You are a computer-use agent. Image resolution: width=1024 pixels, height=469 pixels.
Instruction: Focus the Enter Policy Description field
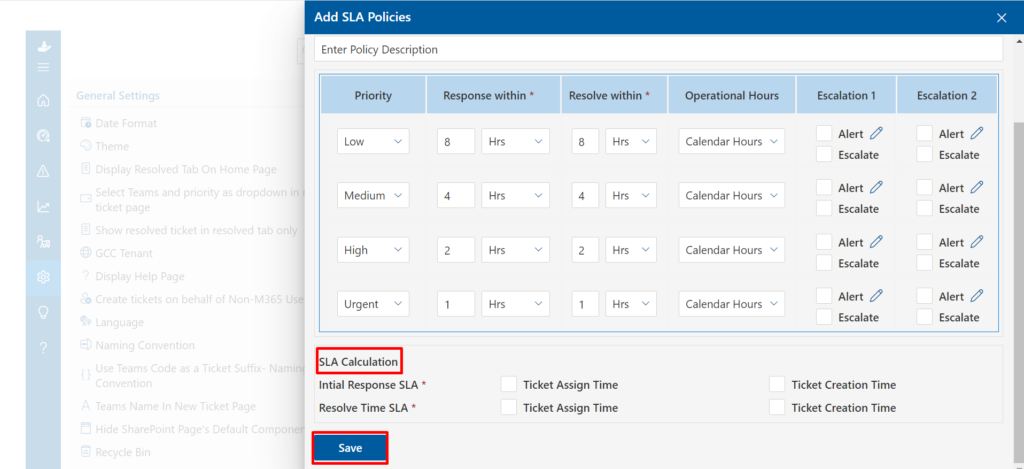click(x=658, y=49)
